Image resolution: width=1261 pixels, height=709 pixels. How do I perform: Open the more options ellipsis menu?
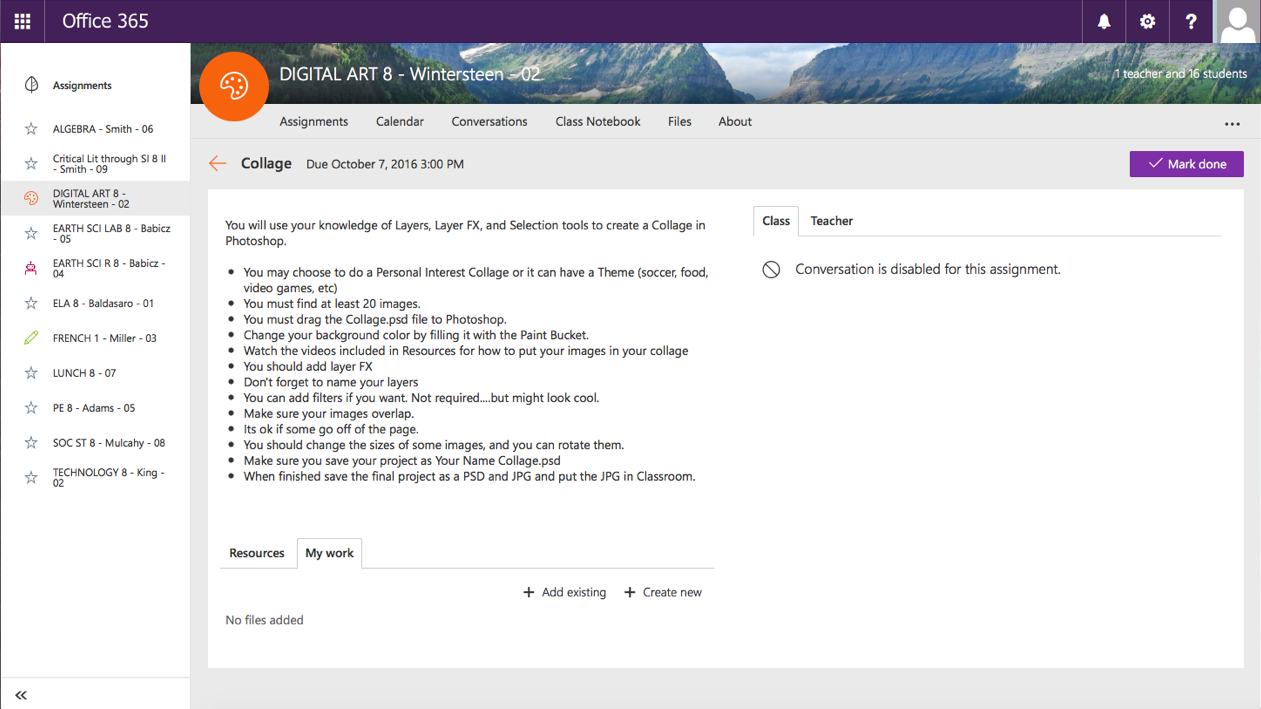click(1232, 124)
